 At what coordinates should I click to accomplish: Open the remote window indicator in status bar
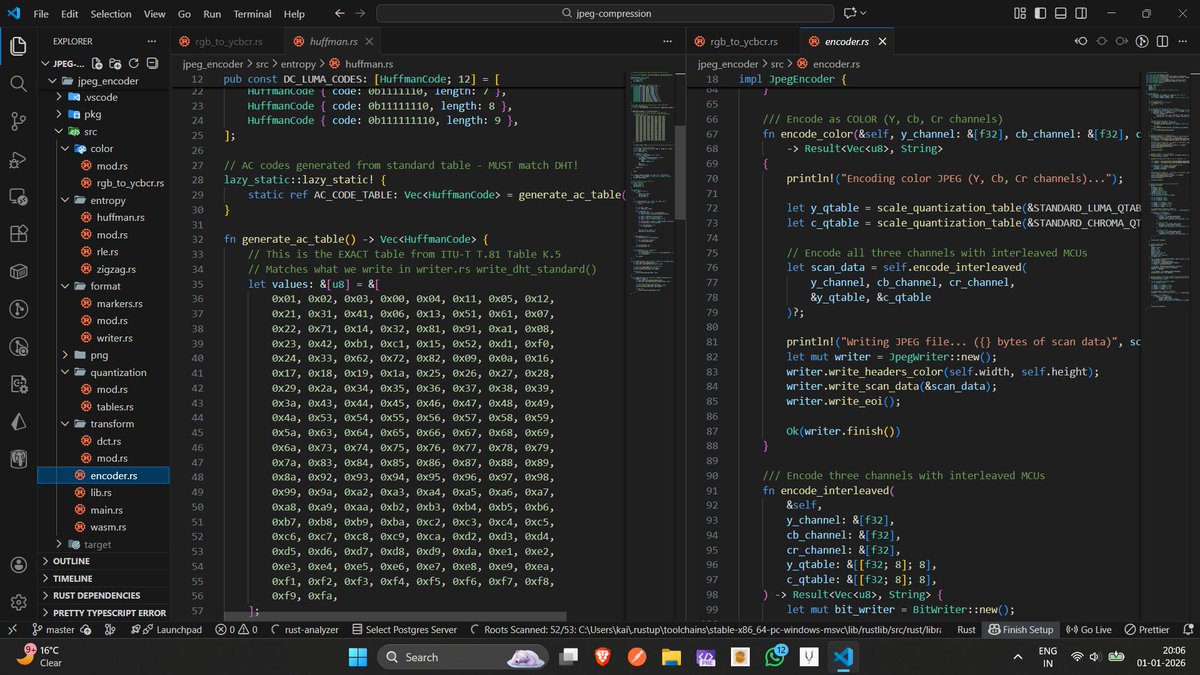11,630
